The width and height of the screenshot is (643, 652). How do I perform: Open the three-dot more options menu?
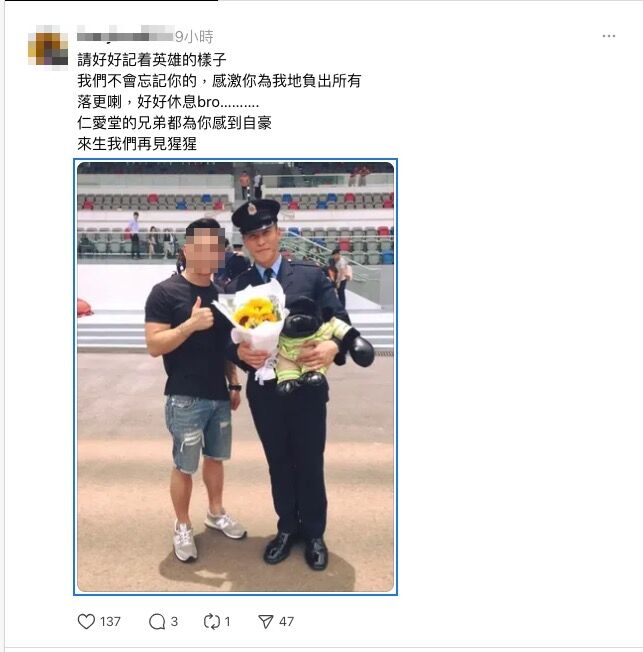[x=608, y=36]
